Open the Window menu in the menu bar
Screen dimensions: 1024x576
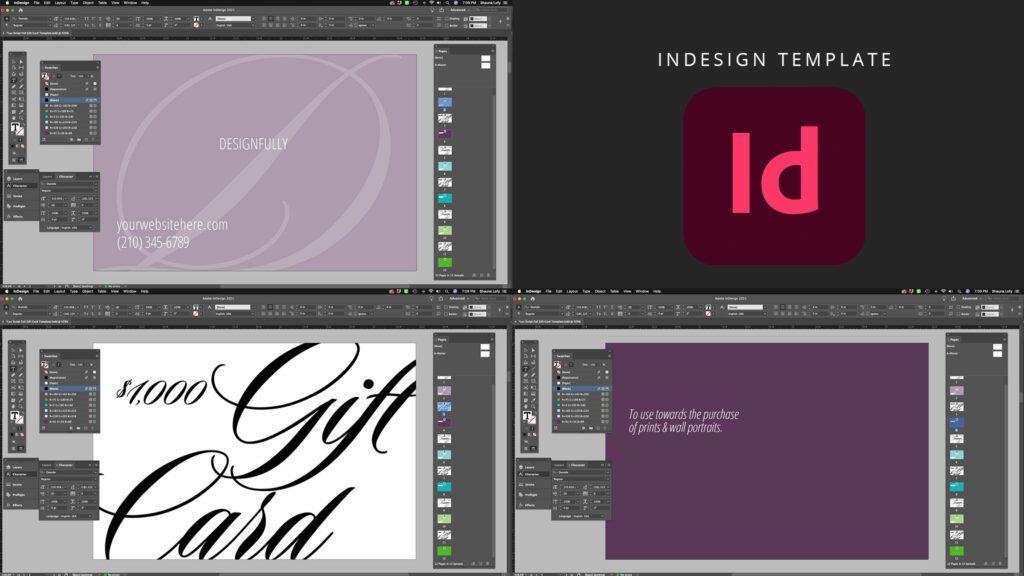pyautogui.click(x=130, y=3)
